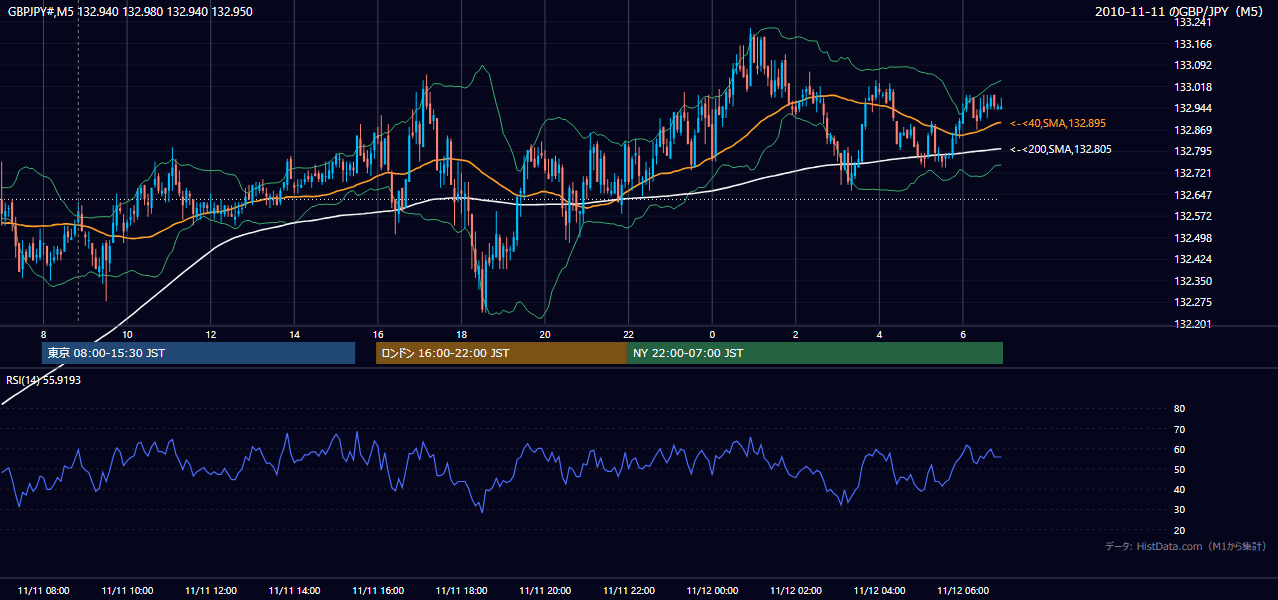Click the 11/12 00:00 time label
This screenshot has width=1278, height=600.
712,591
